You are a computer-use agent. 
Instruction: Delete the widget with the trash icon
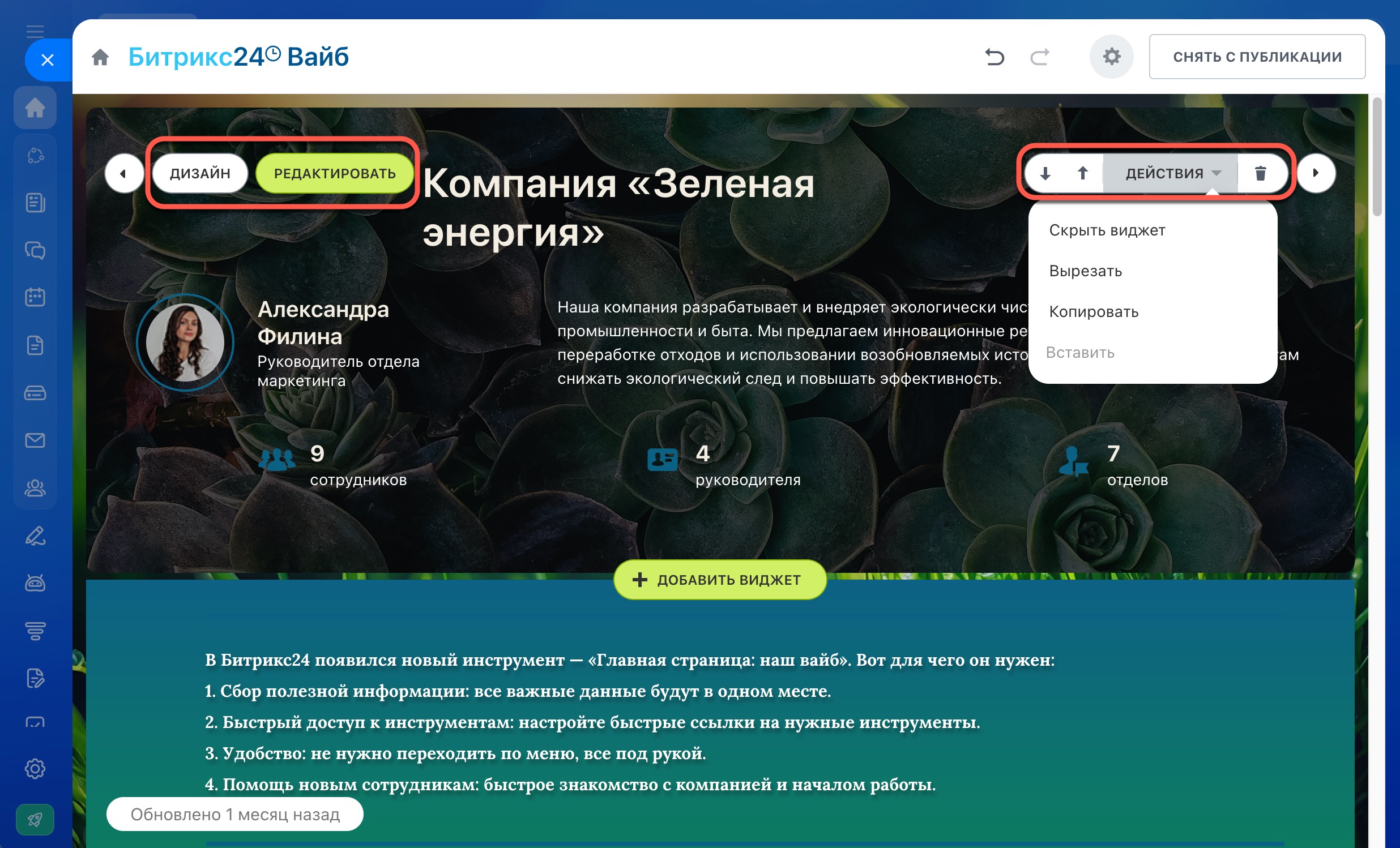1261,173
